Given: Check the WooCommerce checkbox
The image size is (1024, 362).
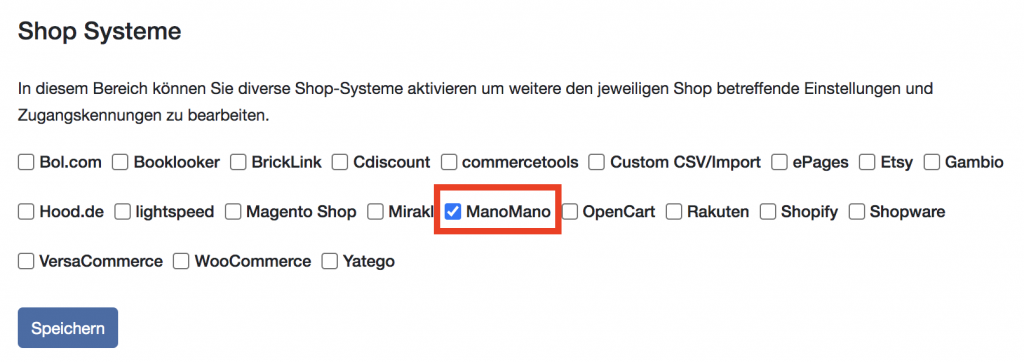Looking at the screenshot, I should tap(182, 261).
